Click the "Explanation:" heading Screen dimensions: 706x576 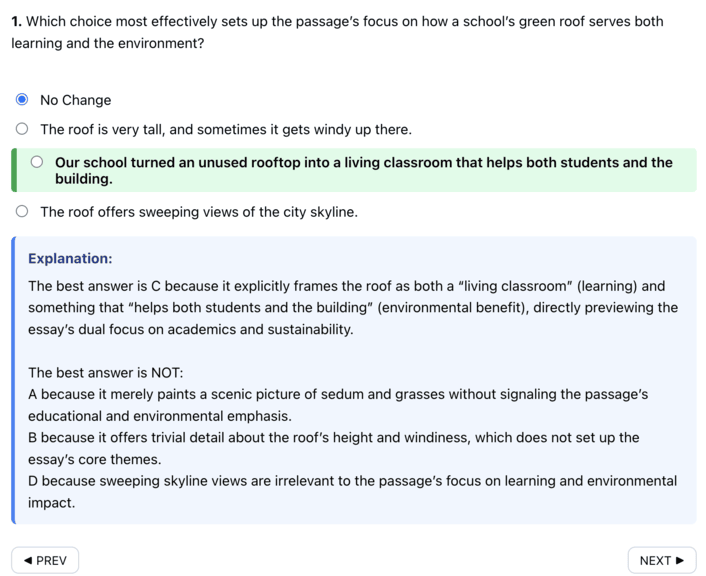[70, 258]
